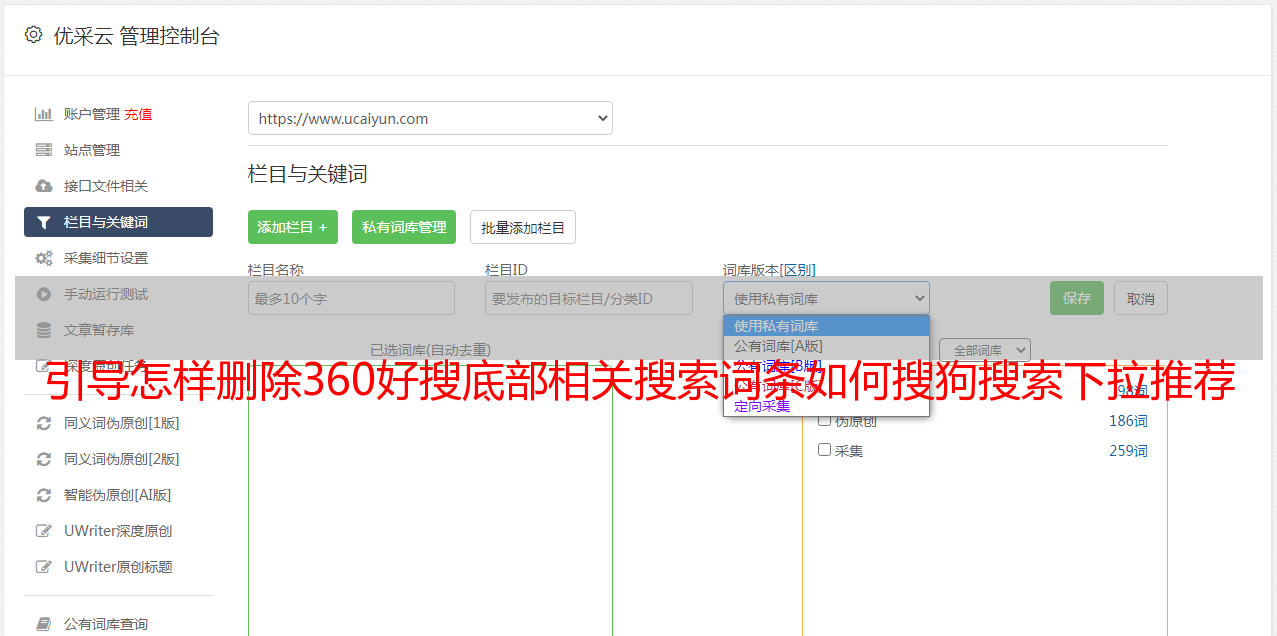This screenshot has height=636, width=1277.
Task: Click the 优采云 管理控制台 title
Action: [x=136, y=36]
